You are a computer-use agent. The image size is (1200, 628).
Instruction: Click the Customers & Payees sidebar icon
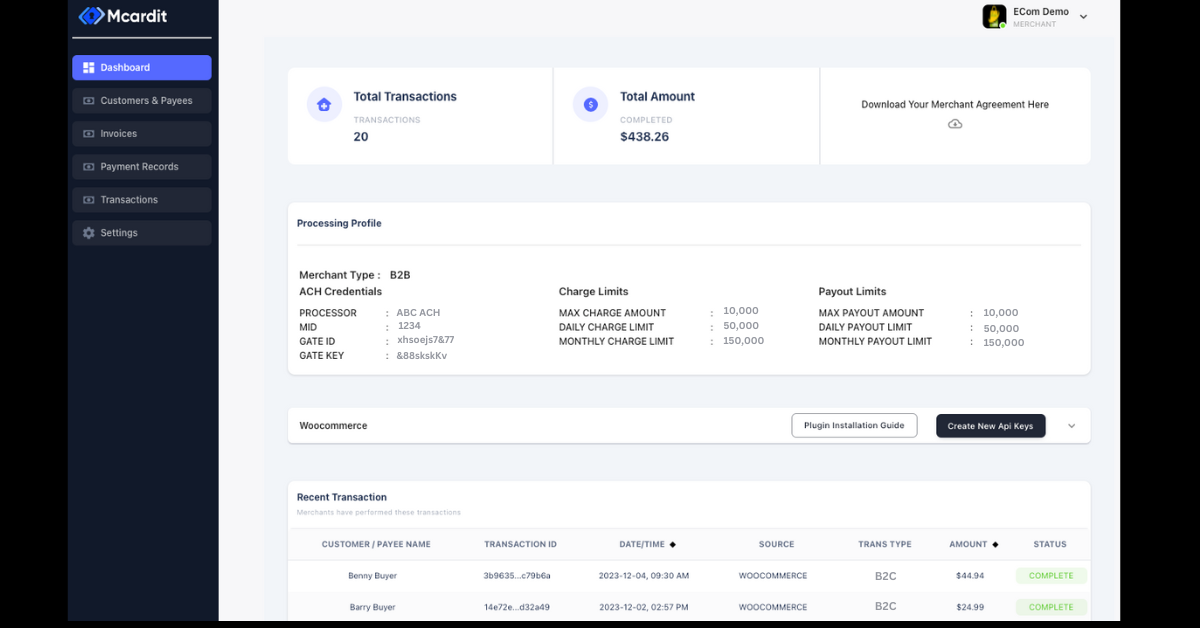(x=89, y=101)
